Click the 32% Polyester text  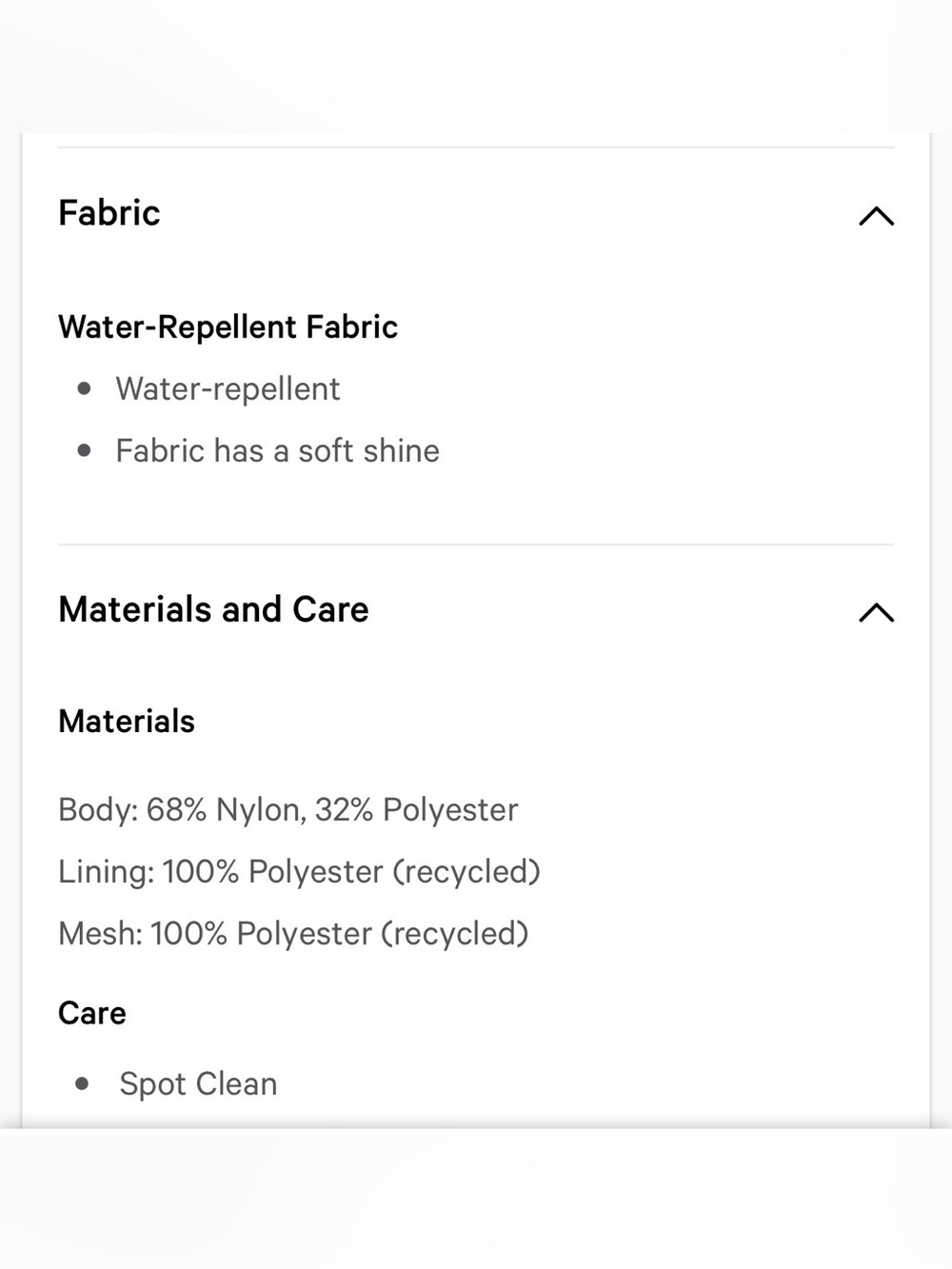pos(416,810)
